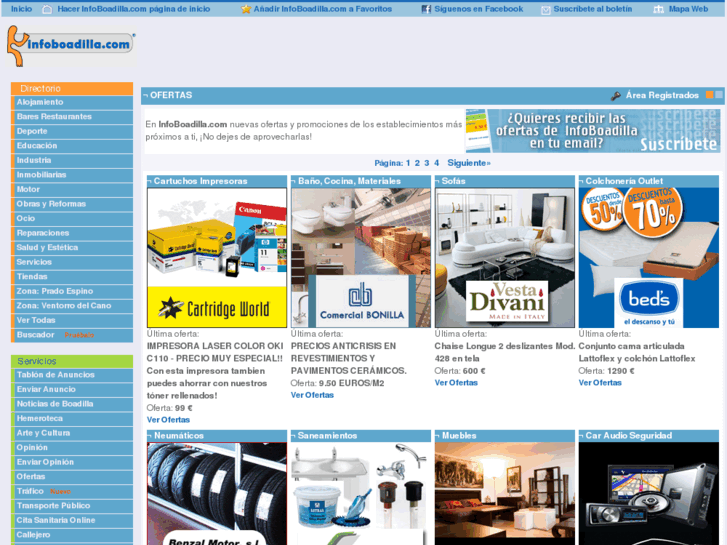Click Enviar Opinión
Viewport: 727px width, 545px height.
[72, 462]
